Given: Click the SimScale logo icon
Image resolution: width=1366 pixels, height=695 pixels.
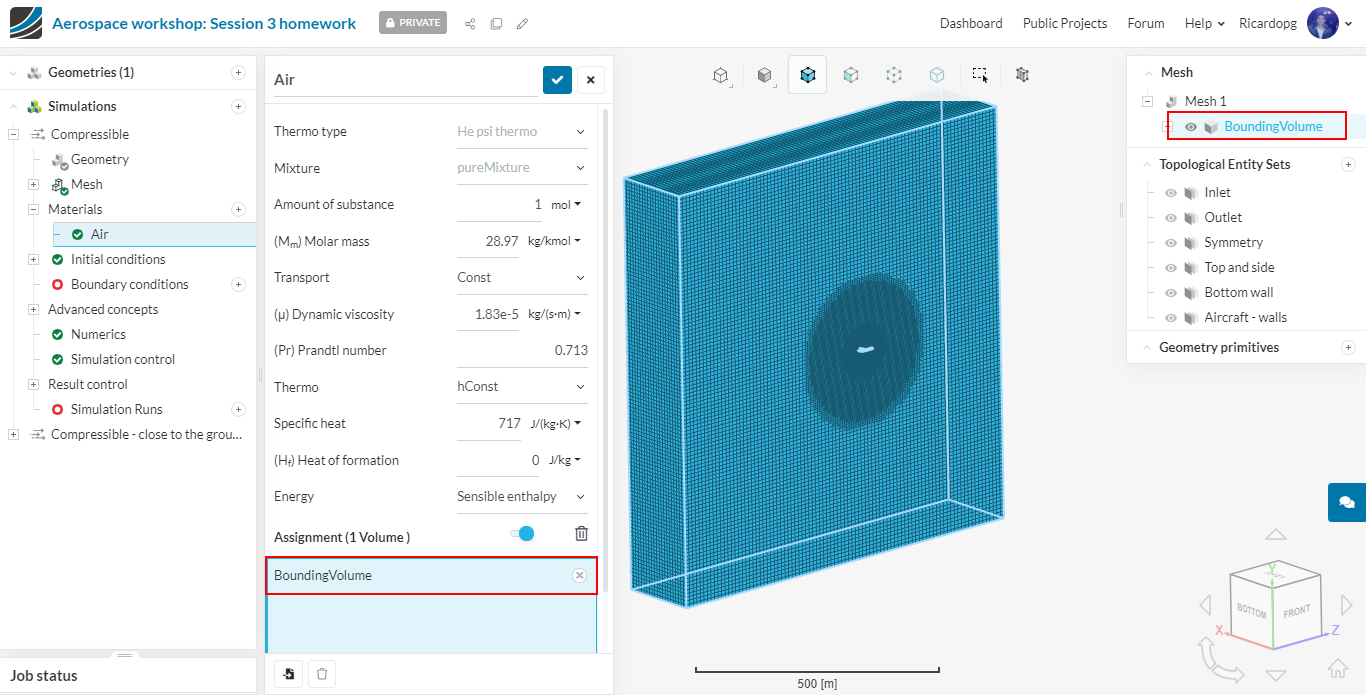Looking at the screenshot, I should click(26, 23).
